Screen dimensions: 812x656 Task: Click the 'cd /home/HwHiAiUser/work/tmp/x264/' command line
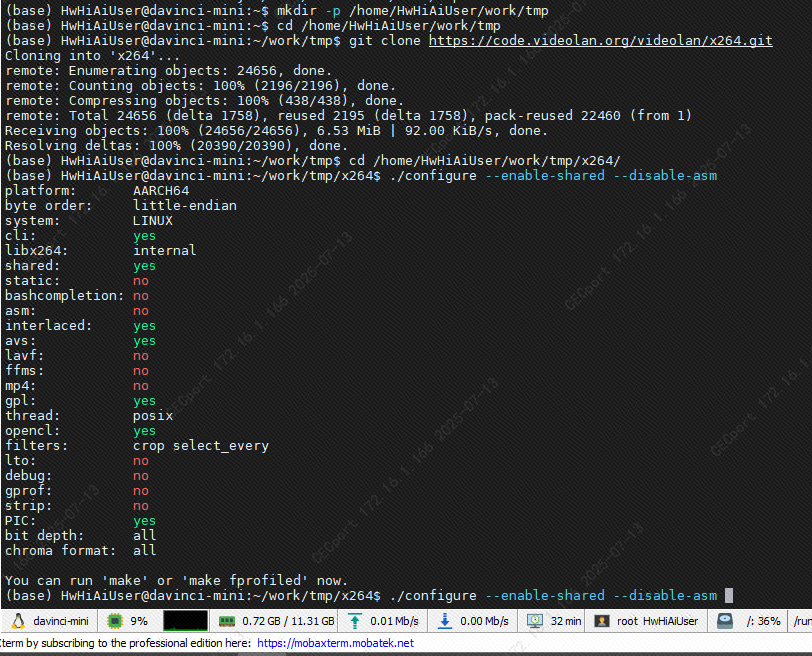313,161
